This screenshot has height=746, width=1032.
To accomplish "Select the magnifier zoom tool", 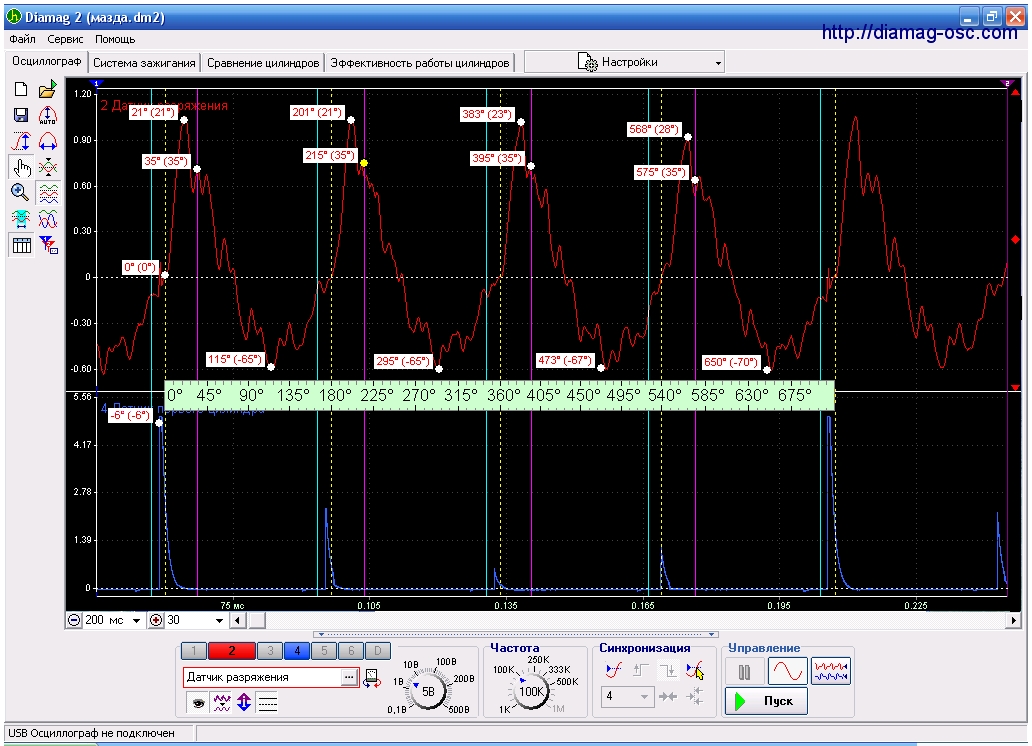I will pos(20,192).
